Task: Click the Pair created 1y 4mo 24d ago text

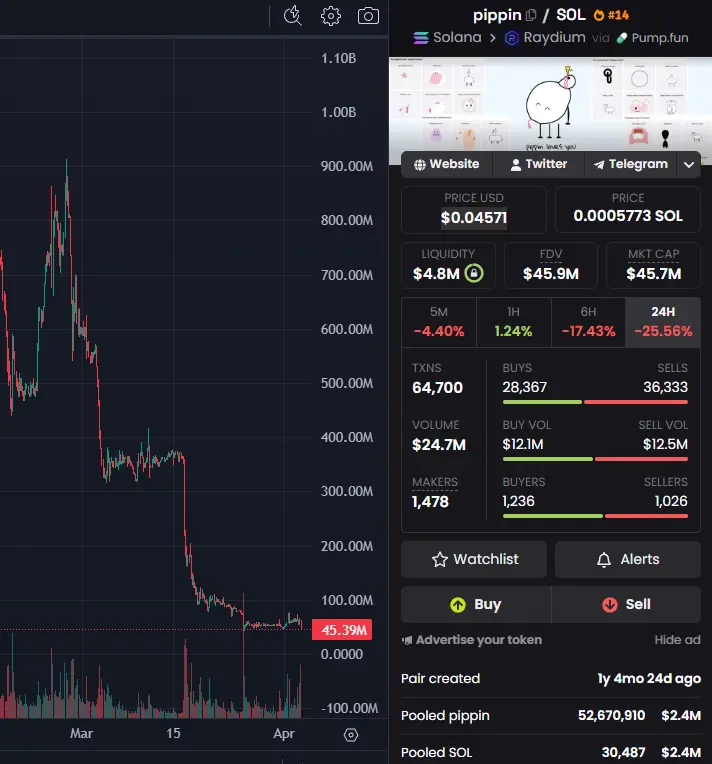Action: point(649,678)
